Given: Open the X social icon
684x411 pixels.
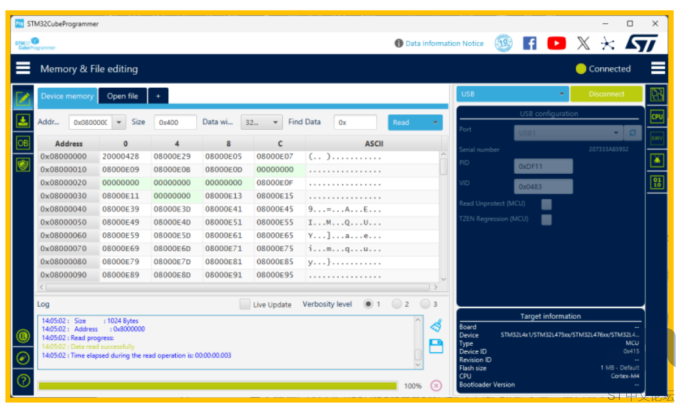Looking at the screenshot, I should pos(583,43).
